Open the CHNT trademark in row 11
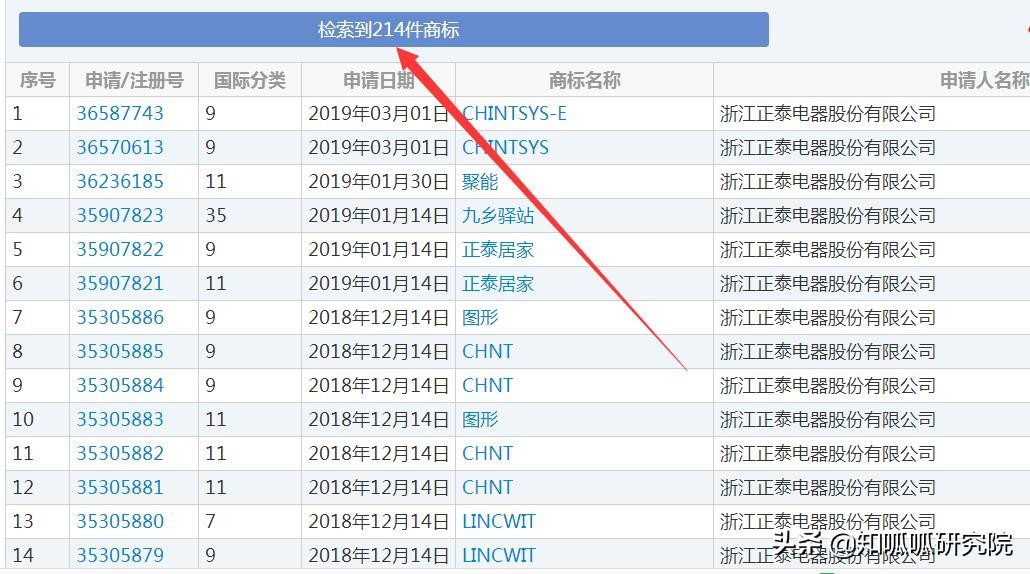This screenshot has width=1030, height=574. coord(487,454)
